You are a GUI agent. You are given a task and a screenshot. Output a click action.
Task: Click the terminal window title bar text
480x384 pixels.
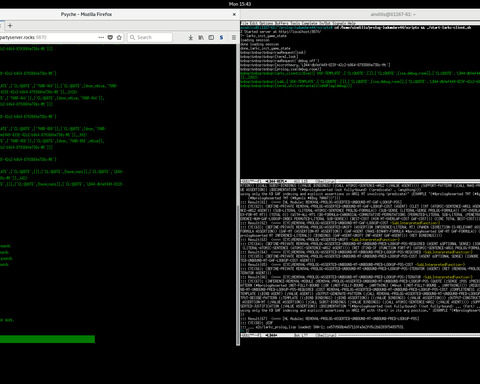pyautogui.click(x=393, y=14)
